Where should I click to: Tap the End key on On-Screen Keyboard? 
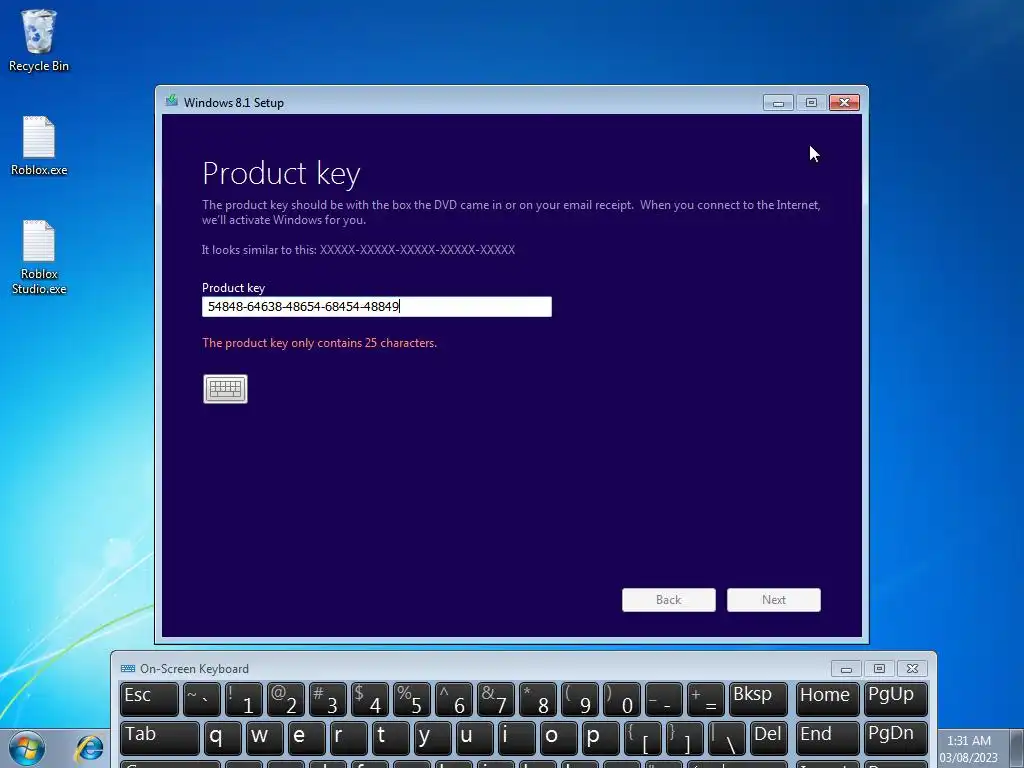827,738
